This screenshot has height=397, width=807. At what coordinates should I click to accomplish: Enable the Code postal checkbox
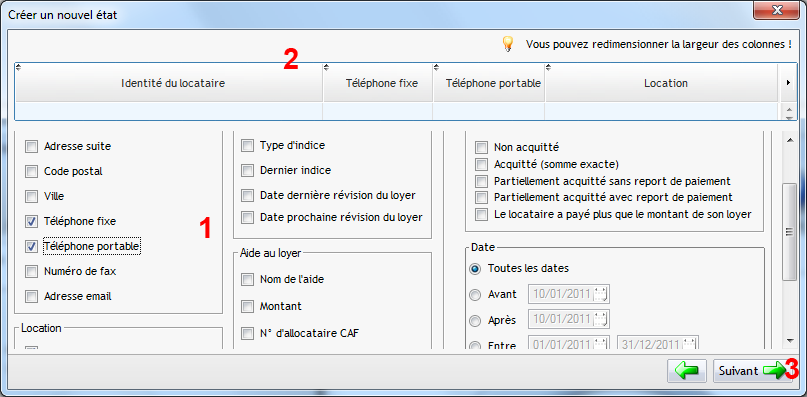31,171
